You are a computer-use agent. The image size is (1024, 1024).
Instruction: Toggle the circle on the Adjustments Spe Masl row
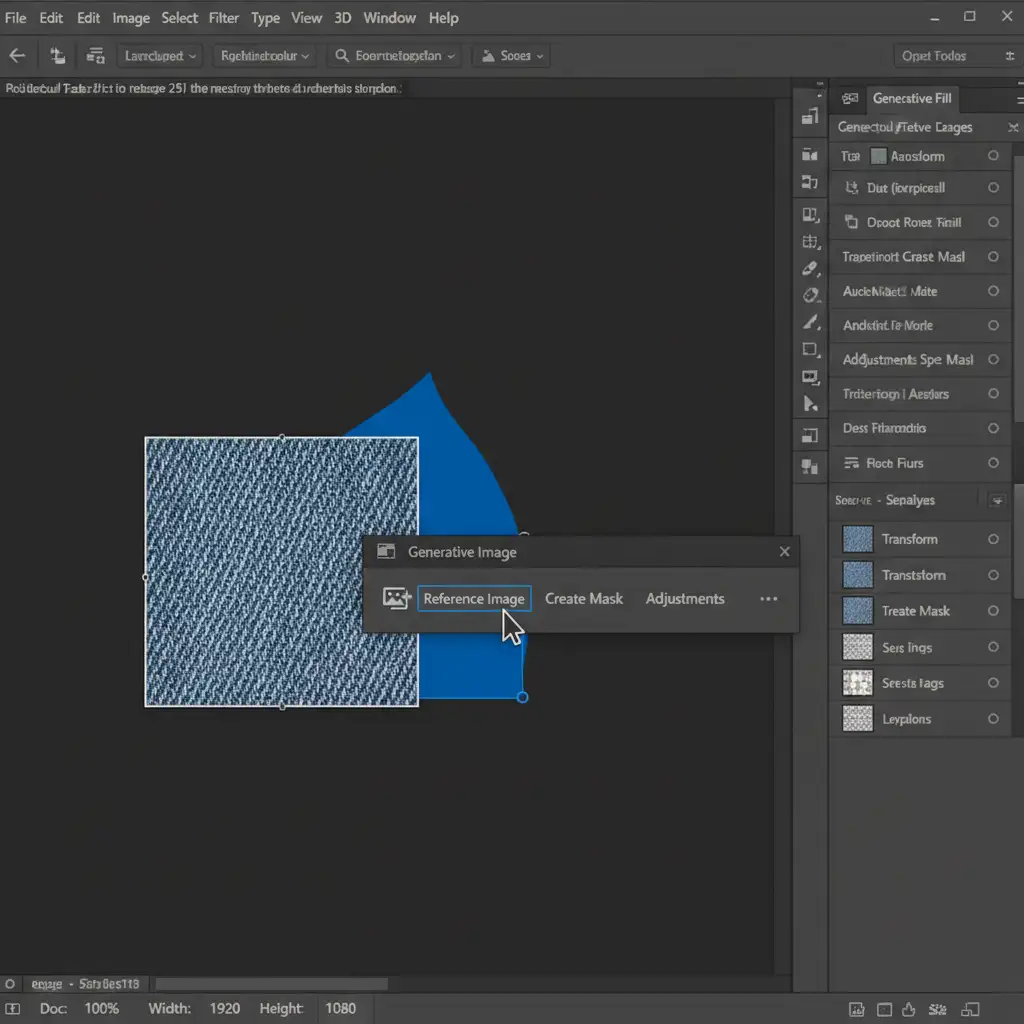point(993,359)
